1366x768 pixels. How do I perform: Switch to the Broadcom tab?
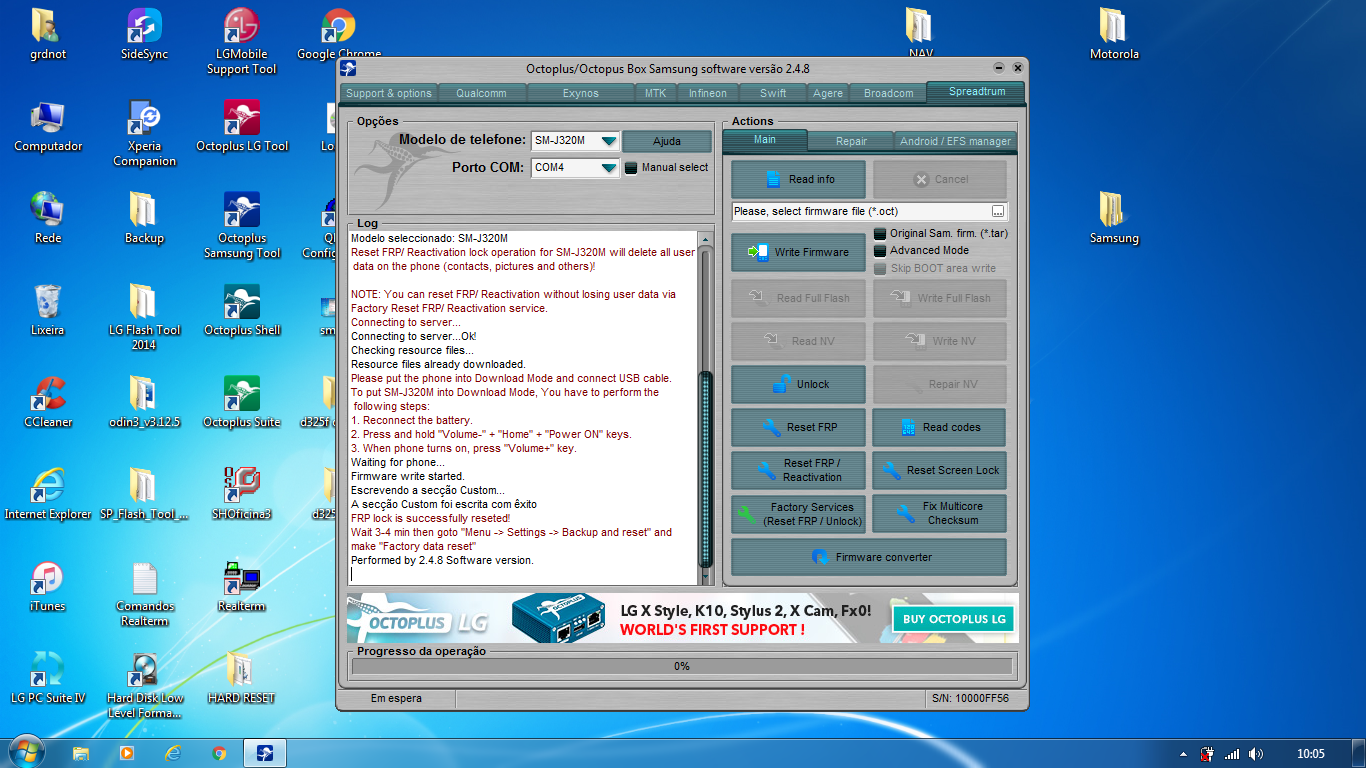pos(888,93)
